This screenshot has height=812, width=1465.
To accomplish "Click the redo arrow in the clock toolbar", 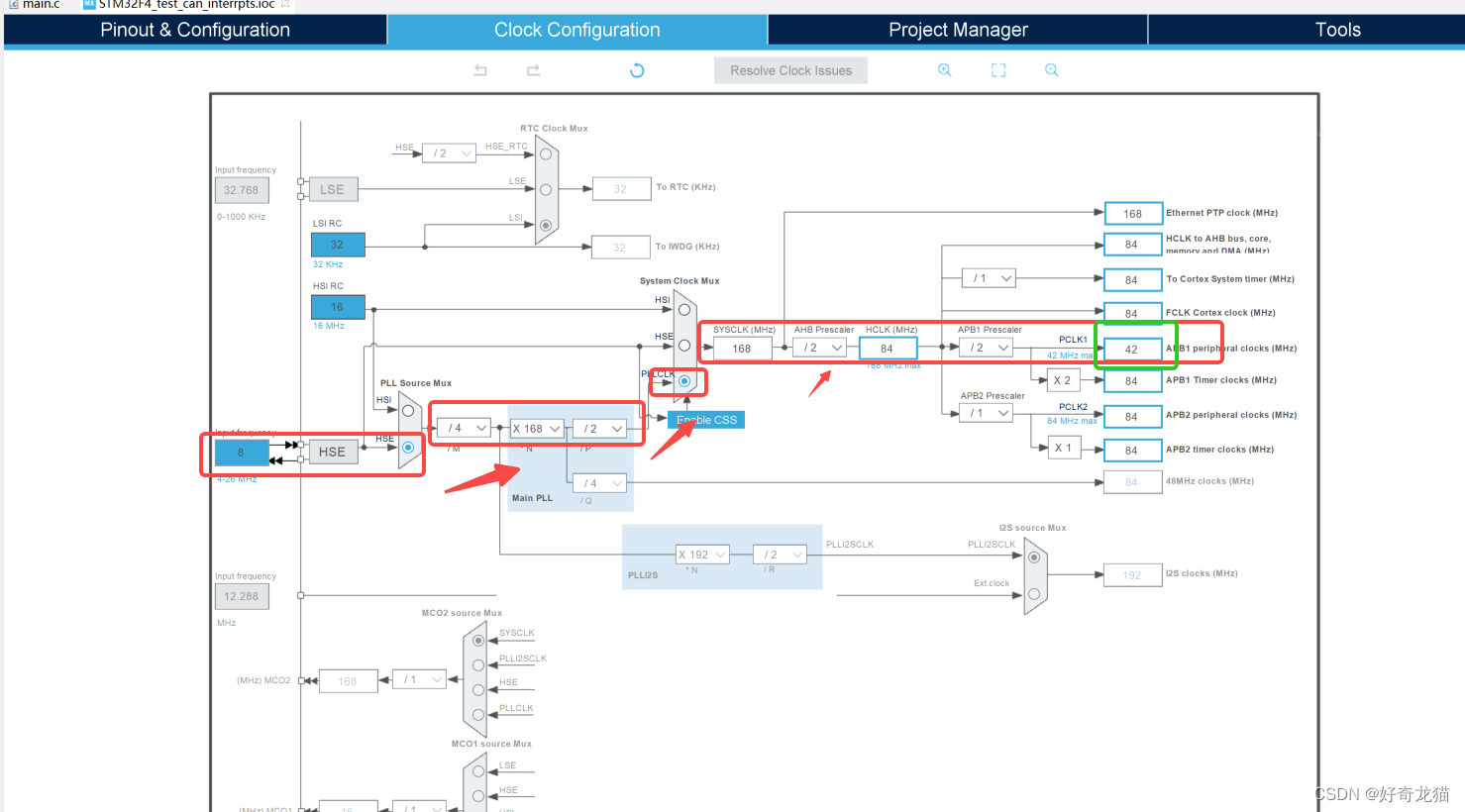I will (534, 70).
